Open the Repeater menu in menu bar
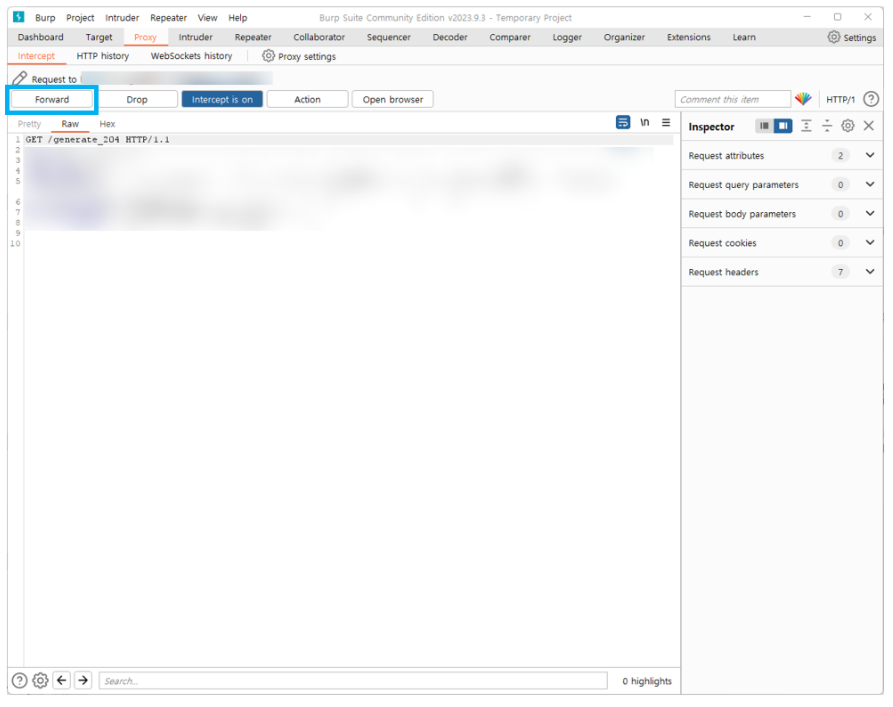 169,18
